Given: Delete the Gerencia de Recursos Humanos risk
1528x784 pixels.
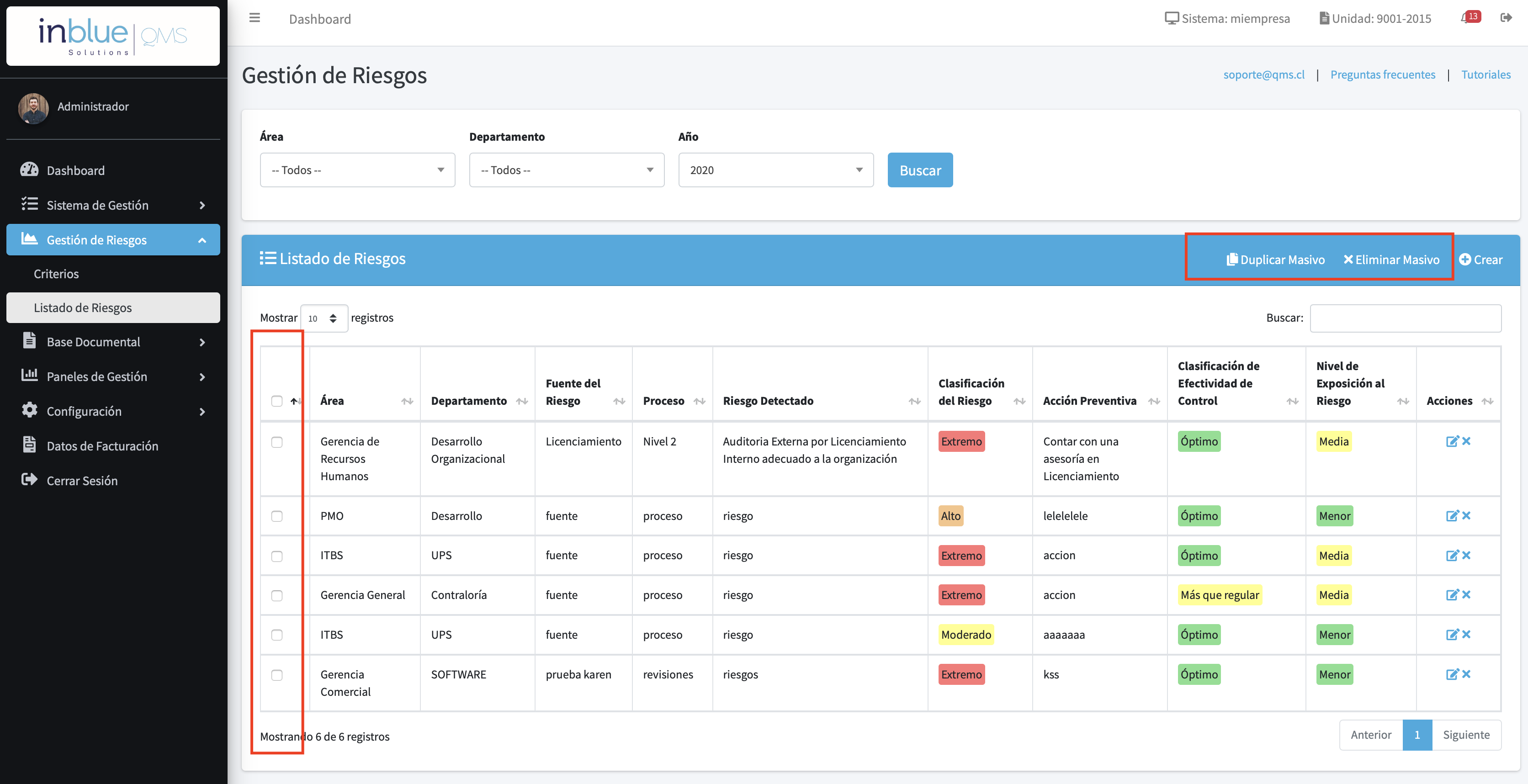Looking at the screenshot, I should (1466, 440).
